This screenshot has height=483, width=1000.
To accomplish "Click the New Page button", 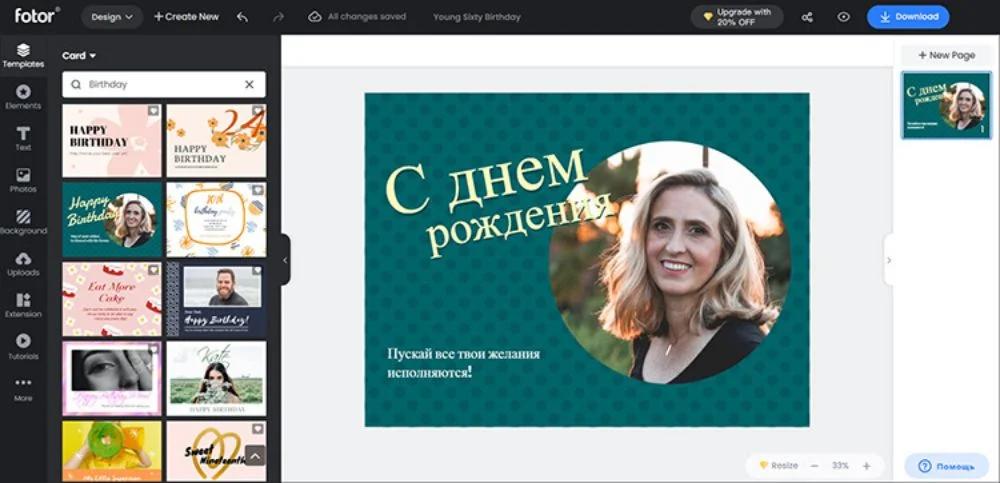I will click(946, 55).
